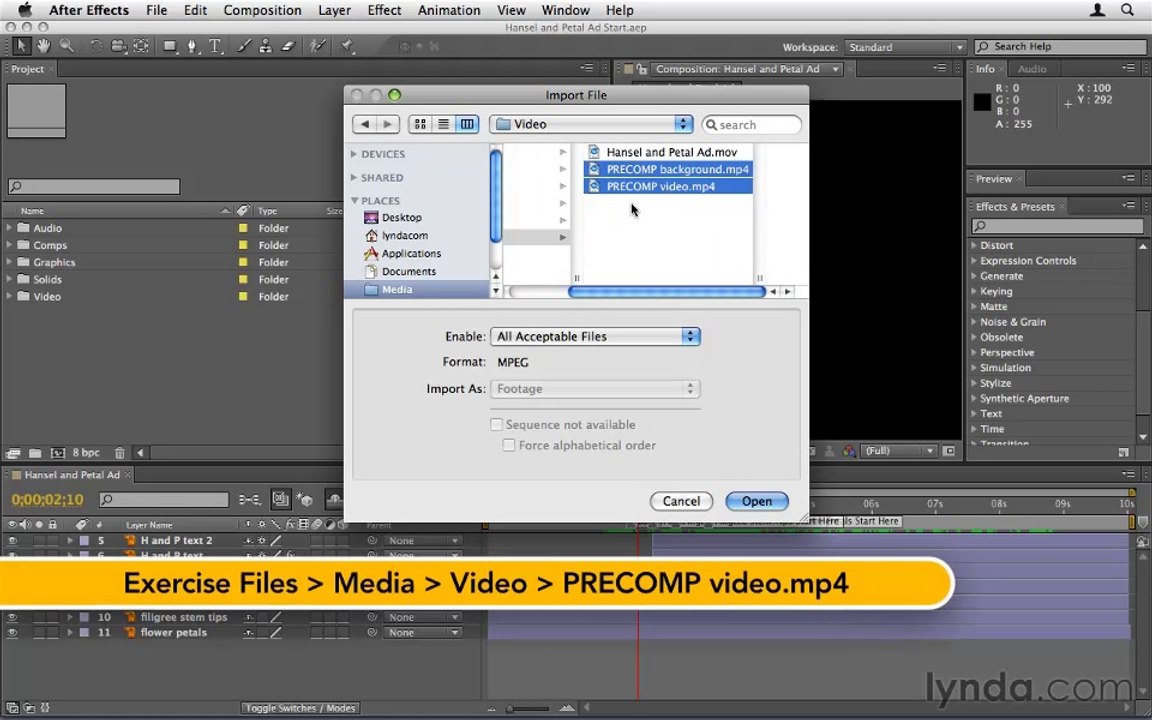This screenshot has width=1152, height=720.
Task: Adjust the timeline zoom slider
Action: (527, 708)
